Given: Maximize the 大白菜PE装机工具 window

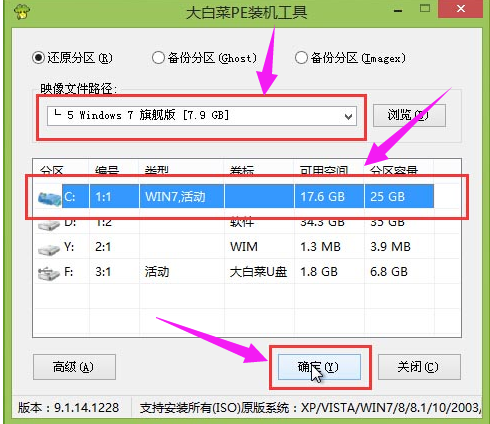Looking at the screenshot, I should click(x=425, y=9).
